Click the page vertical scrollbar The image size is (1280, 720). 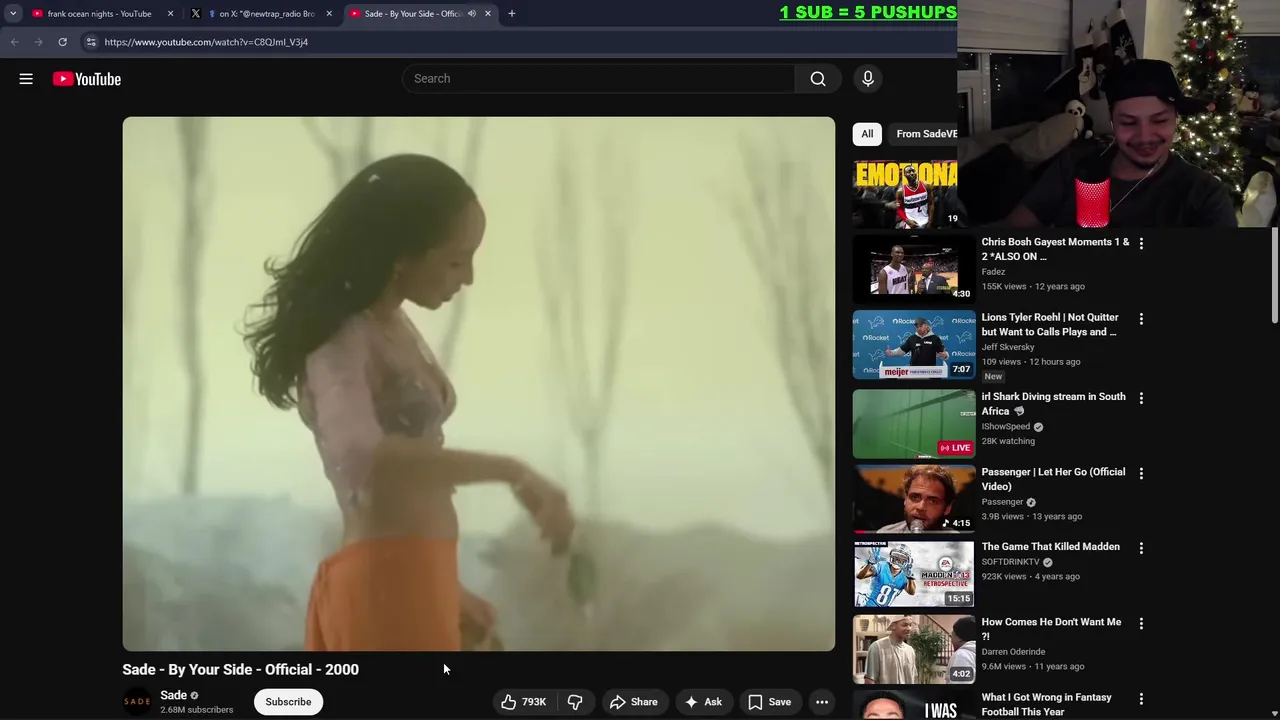[x=1274, y=275]
